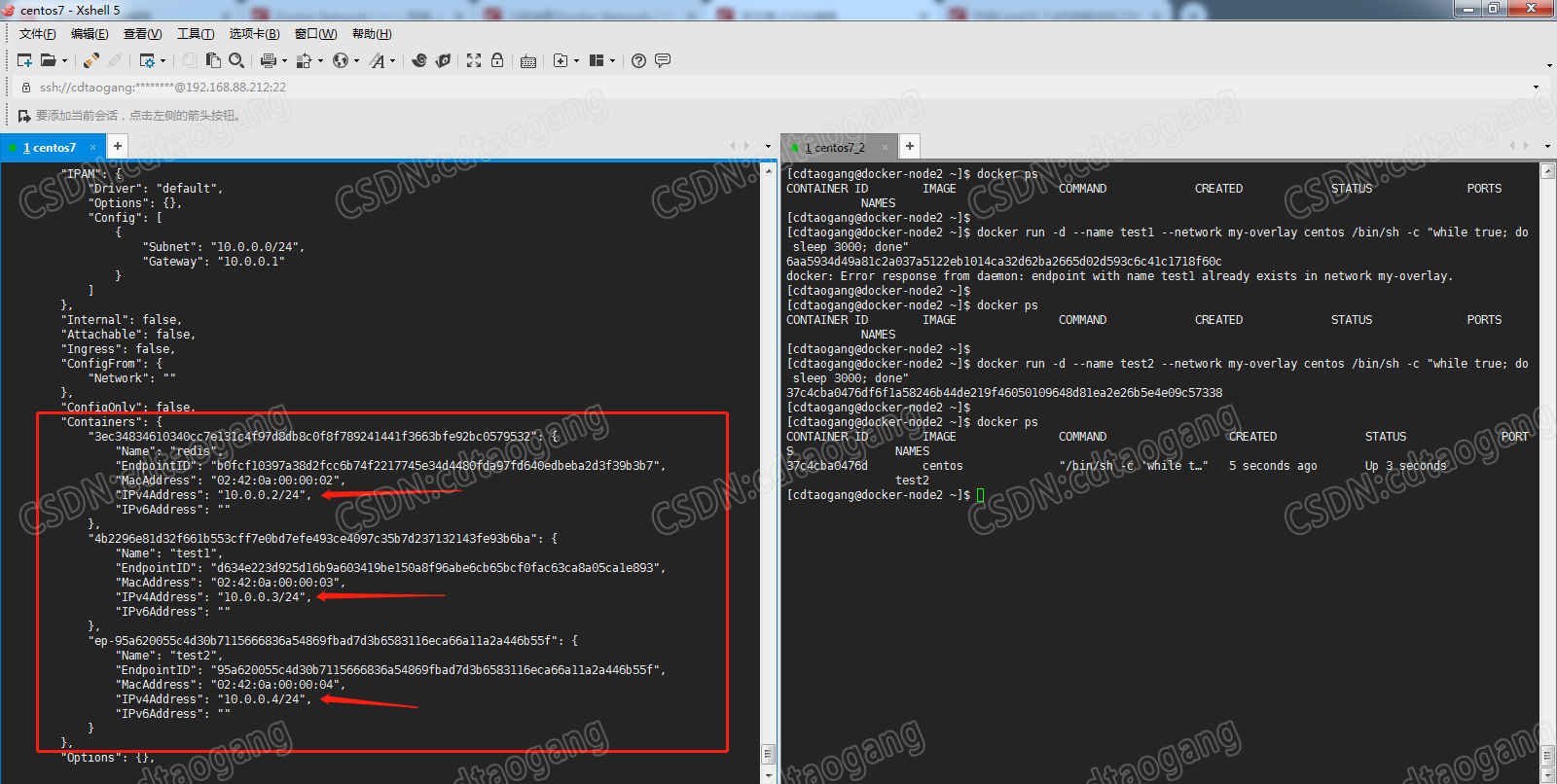
Task: Open the 帮助(H) menu
Action: [372, 34]
